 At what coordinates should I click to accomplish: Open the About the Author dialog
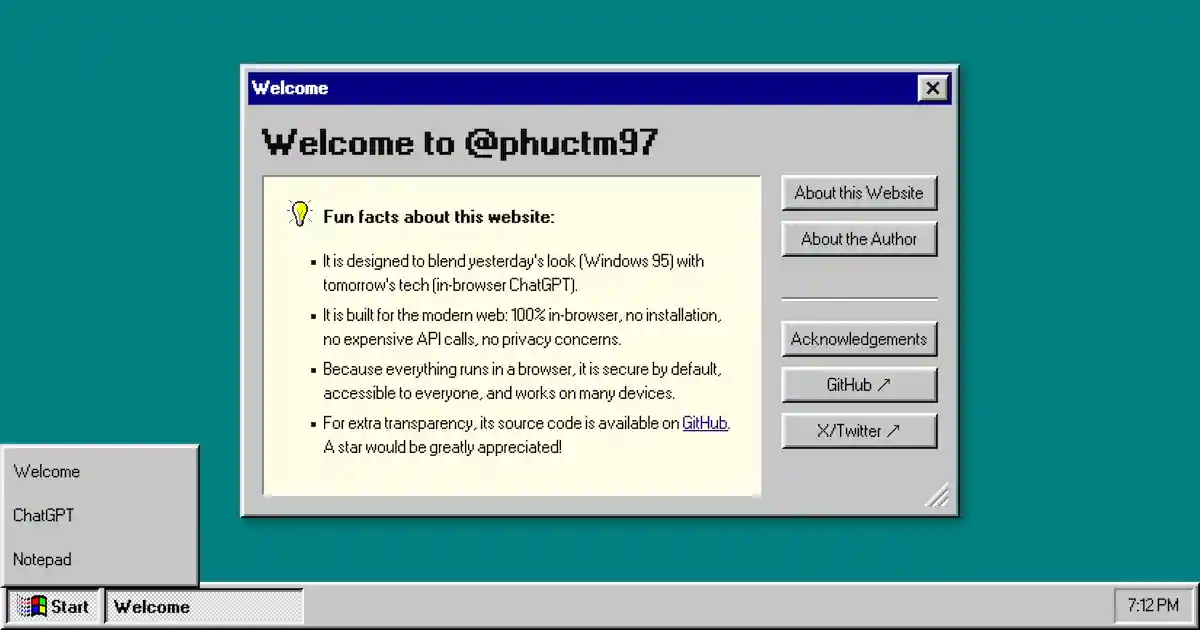click(x=859, y=239)
